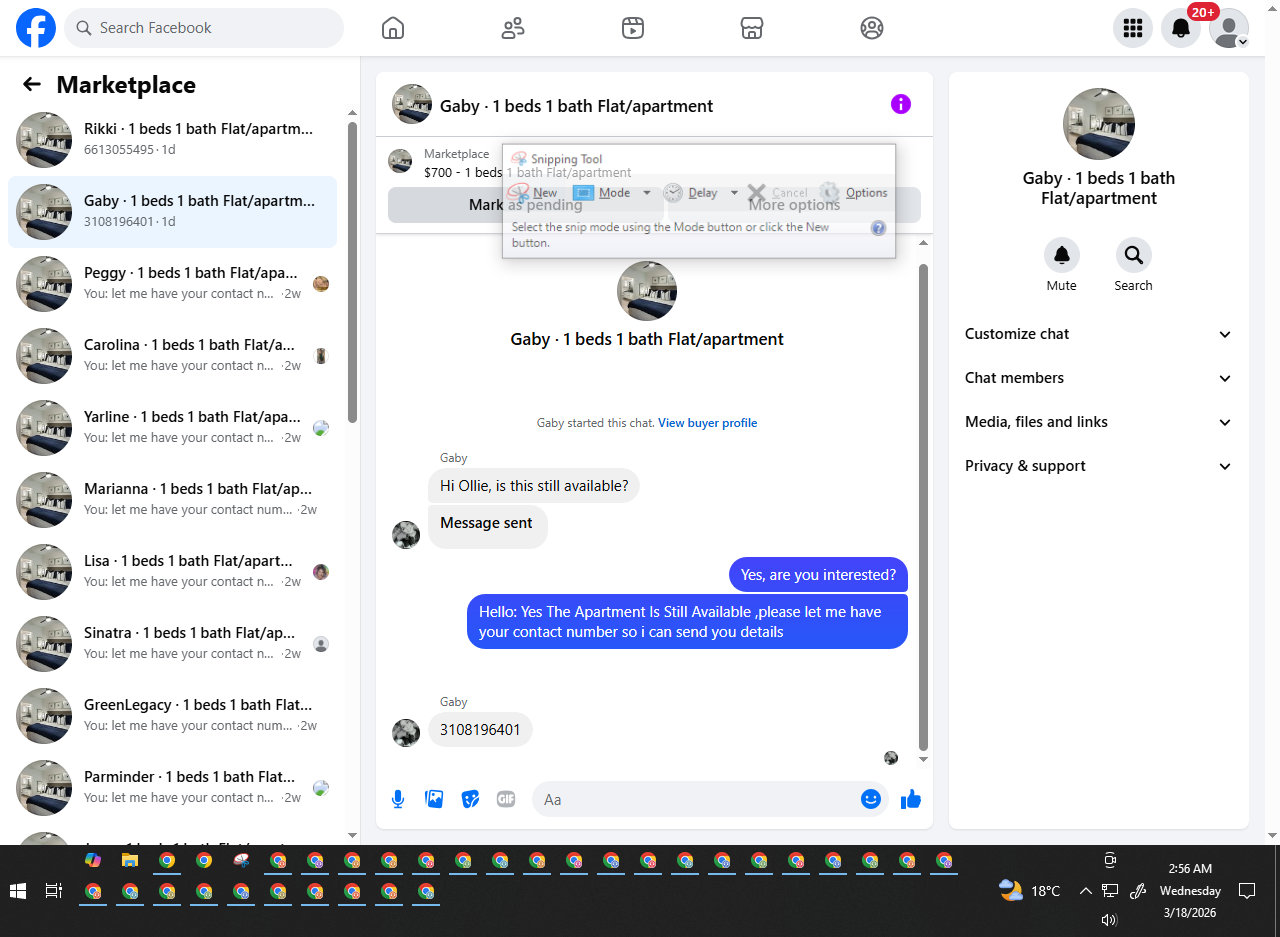The height and width of the screenshot is (937, 1280).
Task: Send a voice clip microphone icon
Action: (398, 799)
